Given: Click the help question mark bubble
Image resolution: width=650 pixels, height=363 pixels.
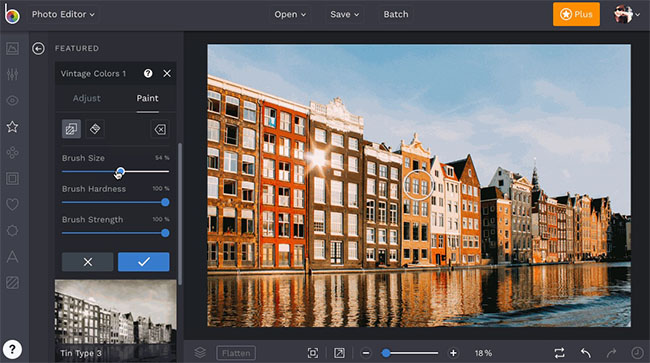Looking at the screenshot, I should (x=12, y=349).
